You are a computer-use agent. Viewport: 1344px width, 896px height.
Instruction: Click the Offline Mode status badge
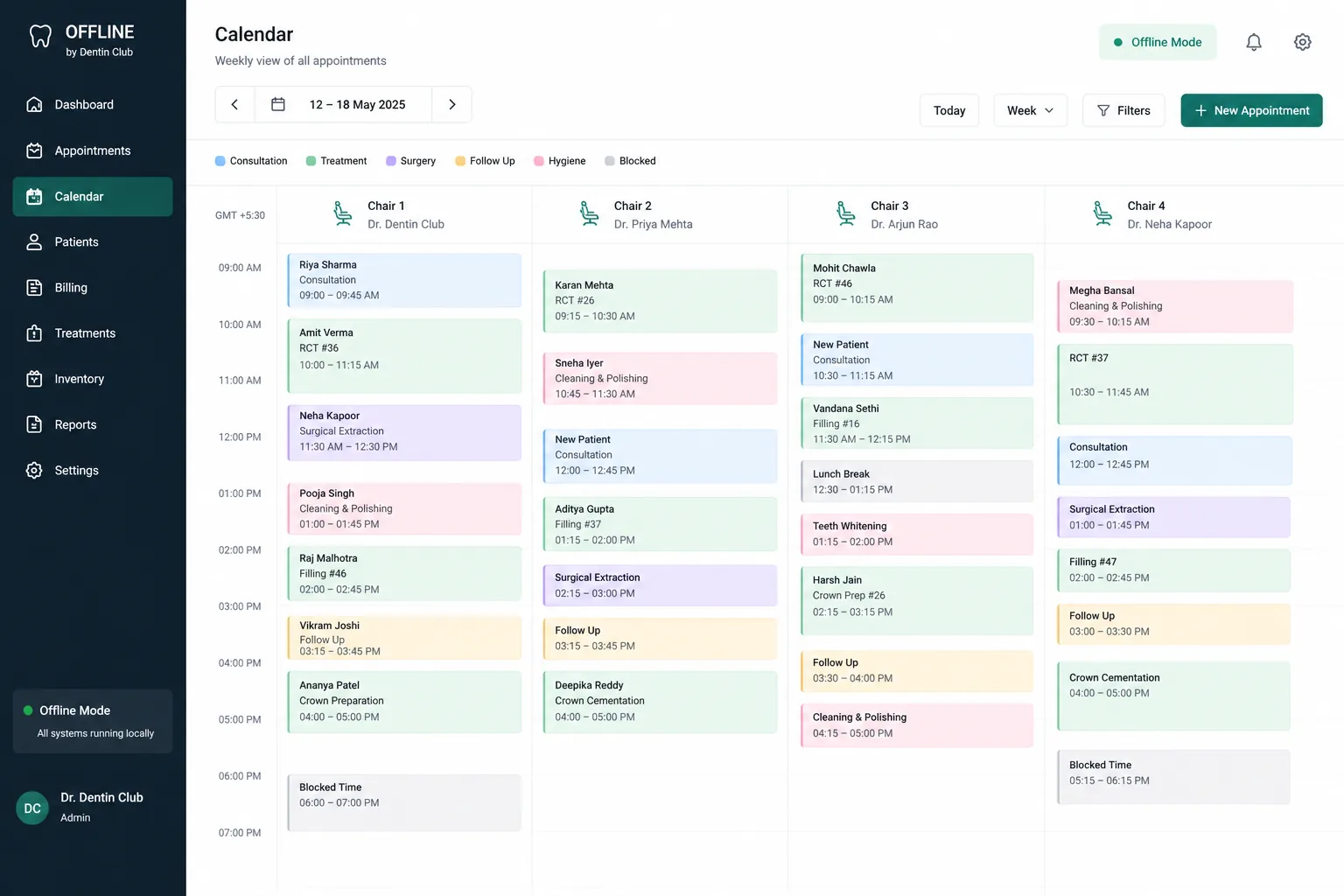(1158, 42)
